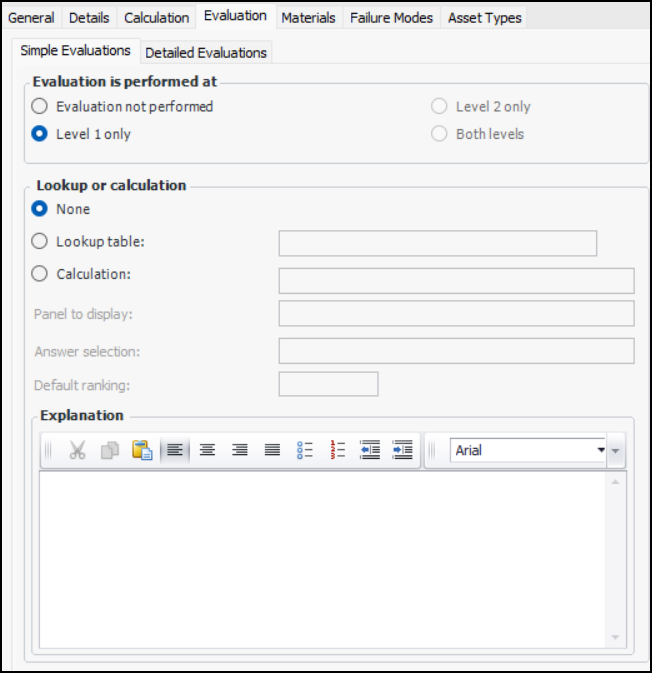This screenshot has height=673, width=652.
Task: Open the Calculation tab
Action: (157, 18)
